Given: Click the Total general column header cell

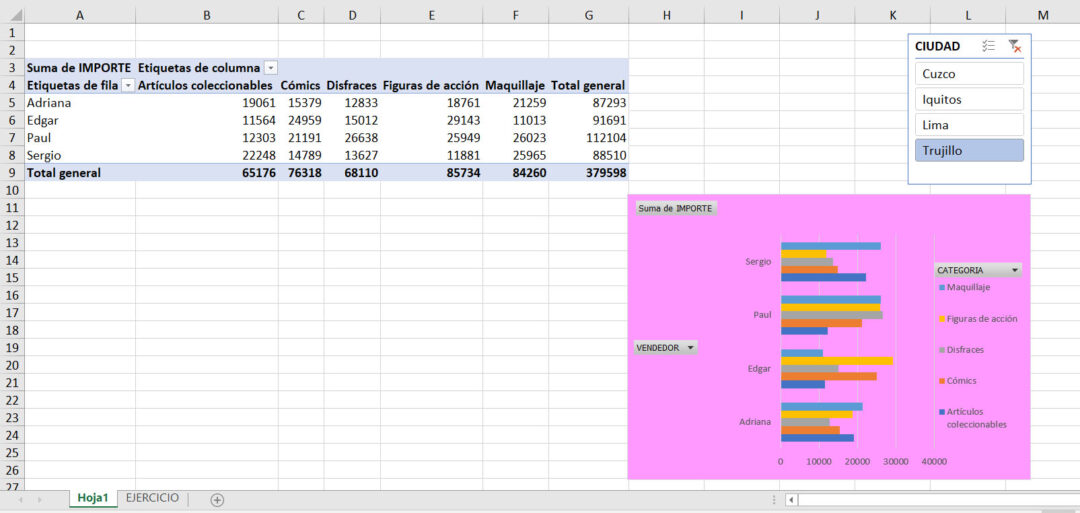Looking at the screenshot, I should [588, 85].
